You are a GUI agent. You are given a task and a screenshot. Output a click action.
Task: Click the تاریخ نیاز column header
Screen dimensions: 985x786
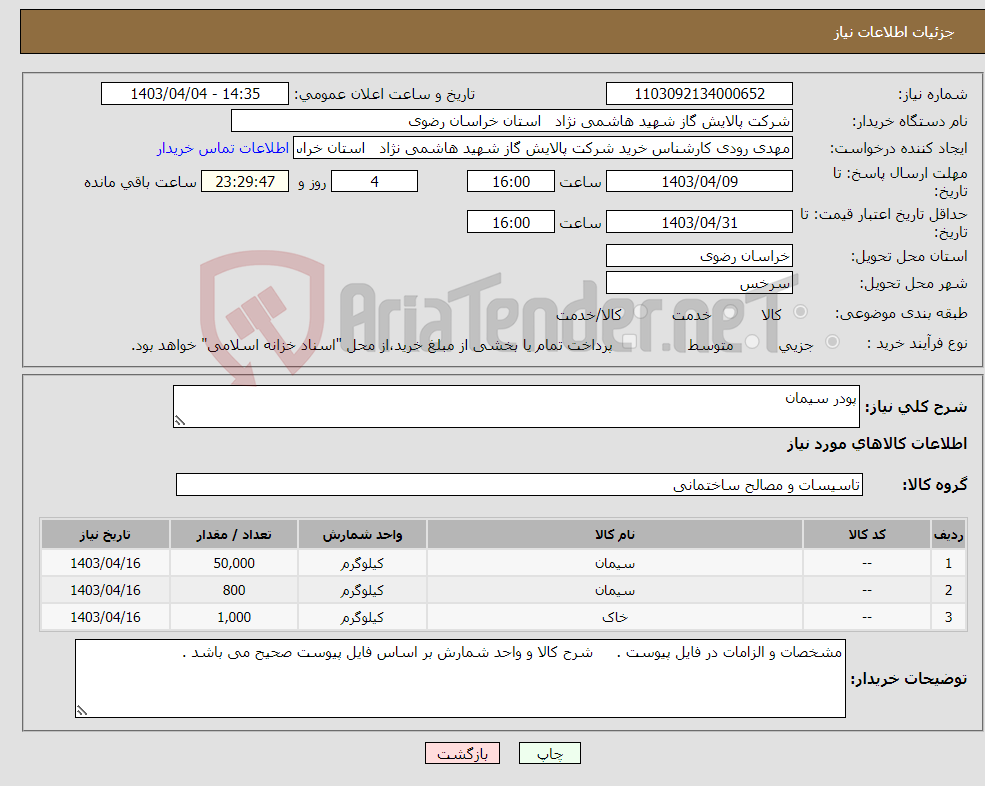(x=106, y=535)
